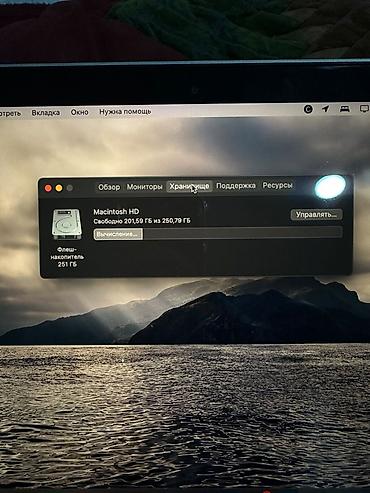Select the Хранилище tab
This screenshot has height=493, width=370.
tap(189, 186)
